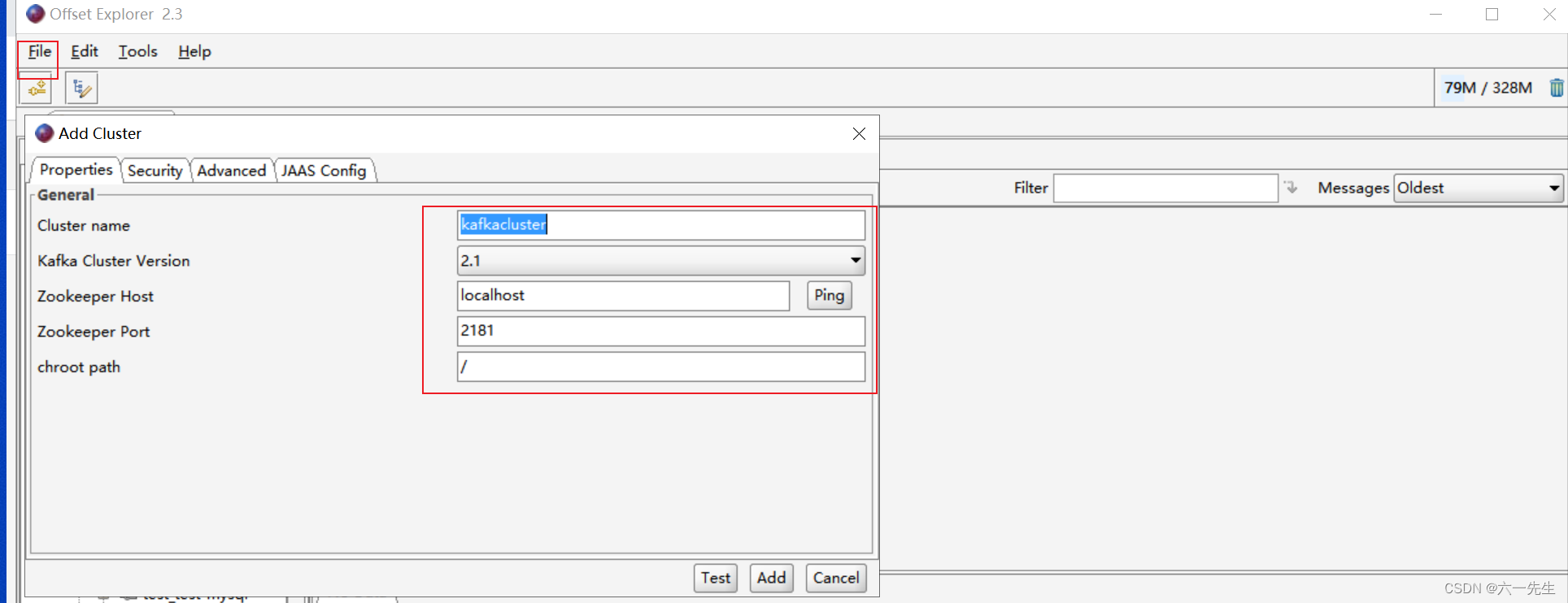Click the General section heading
Image resolution: width=1568 pixels, height=603 pixels.
coord(66,195)
